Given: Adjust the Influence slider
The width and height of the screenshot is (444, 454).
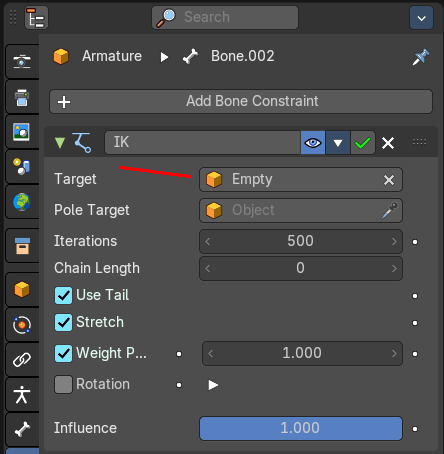Looking at the screenshot, I should point(301,428).
